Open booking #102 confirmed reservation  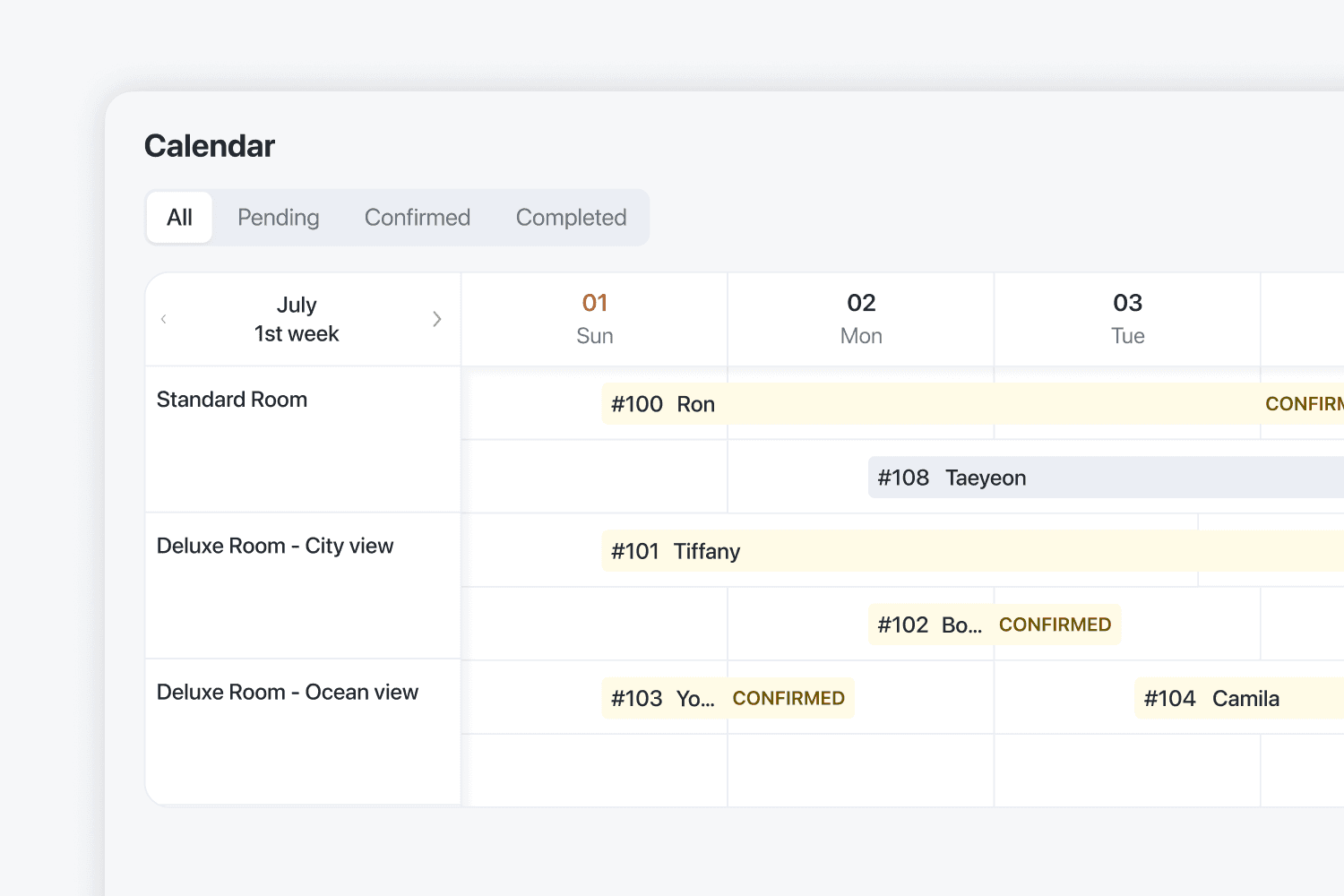[995, 625]
